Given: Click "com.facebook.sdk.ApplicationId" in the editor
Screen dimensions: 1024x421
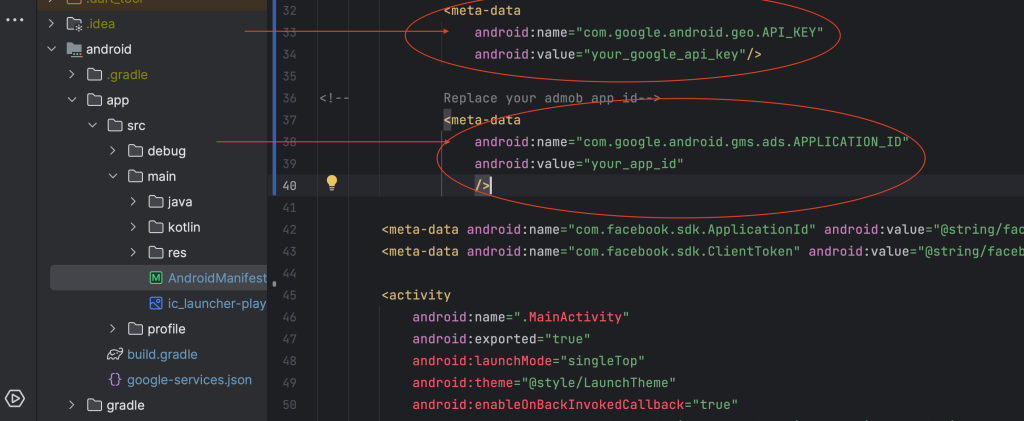Looking at the screenshot, I should (692, 230).
